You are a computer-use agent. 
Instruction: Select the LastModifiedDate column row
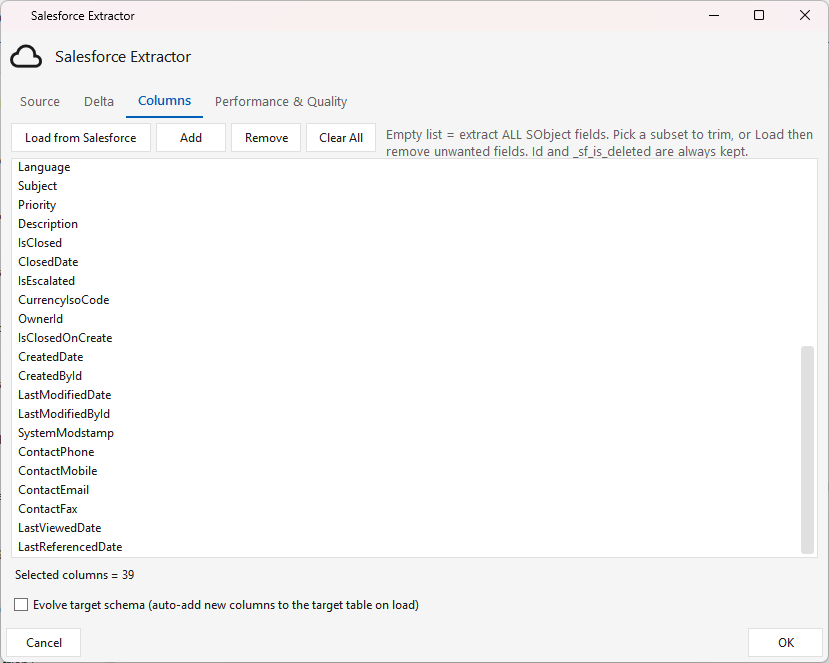click(406, 395)
